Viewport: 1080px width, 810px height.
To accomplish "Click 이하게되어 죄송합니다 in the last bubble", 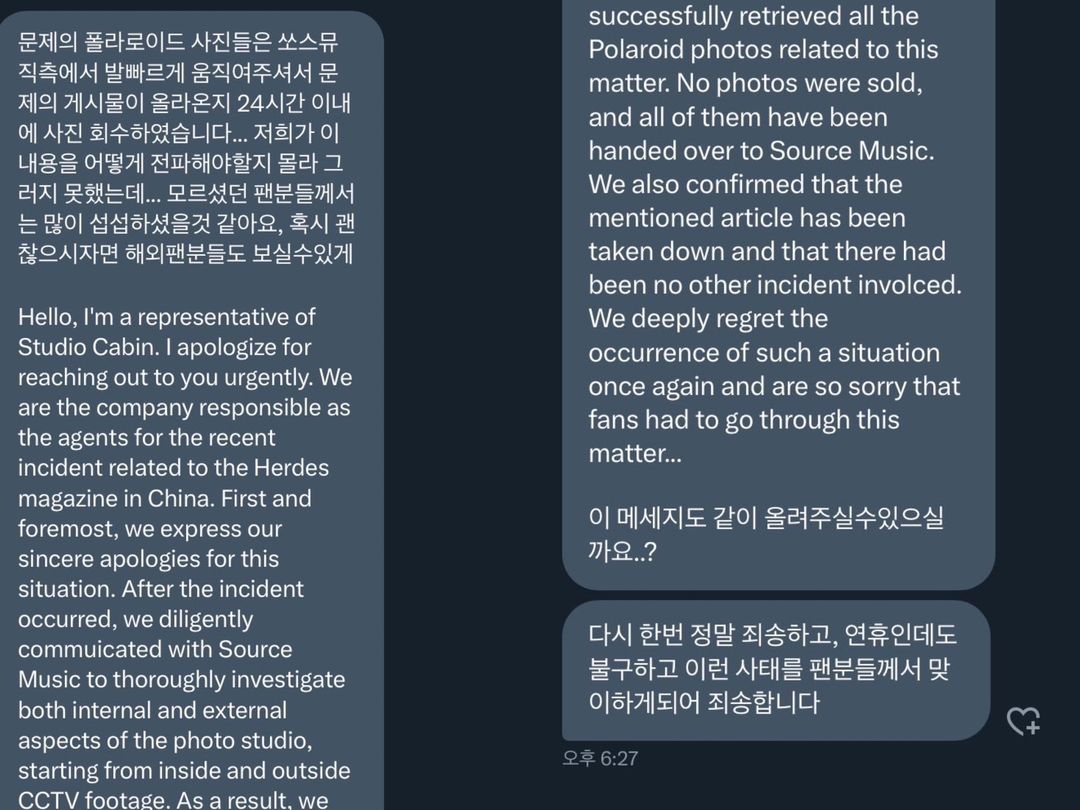I will pos(704,702).
